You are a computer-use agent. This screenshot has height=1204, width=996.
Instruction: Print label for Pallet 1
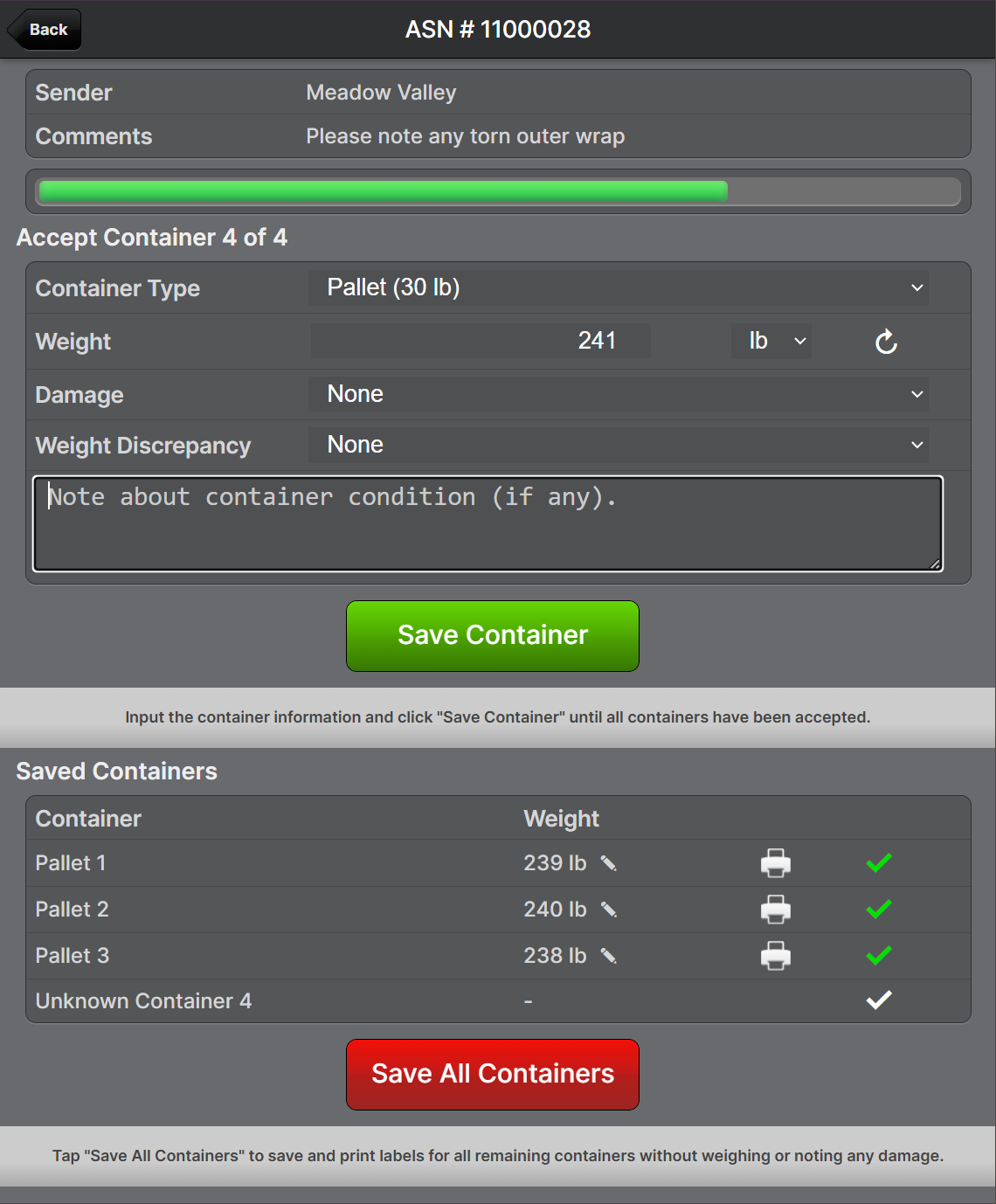(775, 863)
